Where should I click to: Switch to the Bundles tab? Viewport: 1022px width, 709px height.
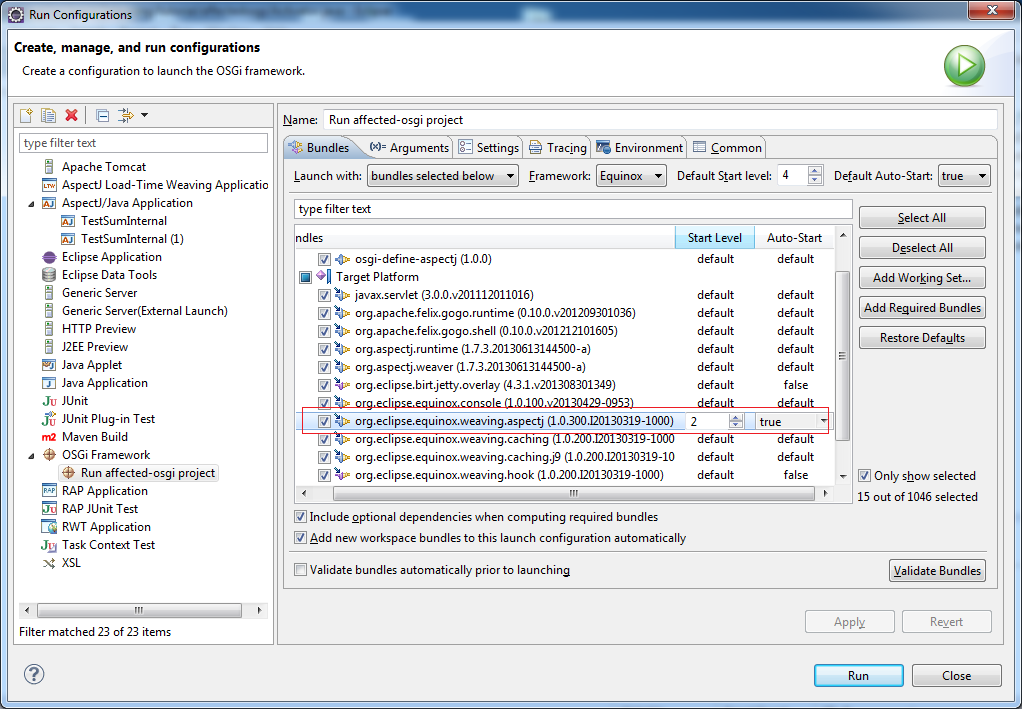point(319,148)
